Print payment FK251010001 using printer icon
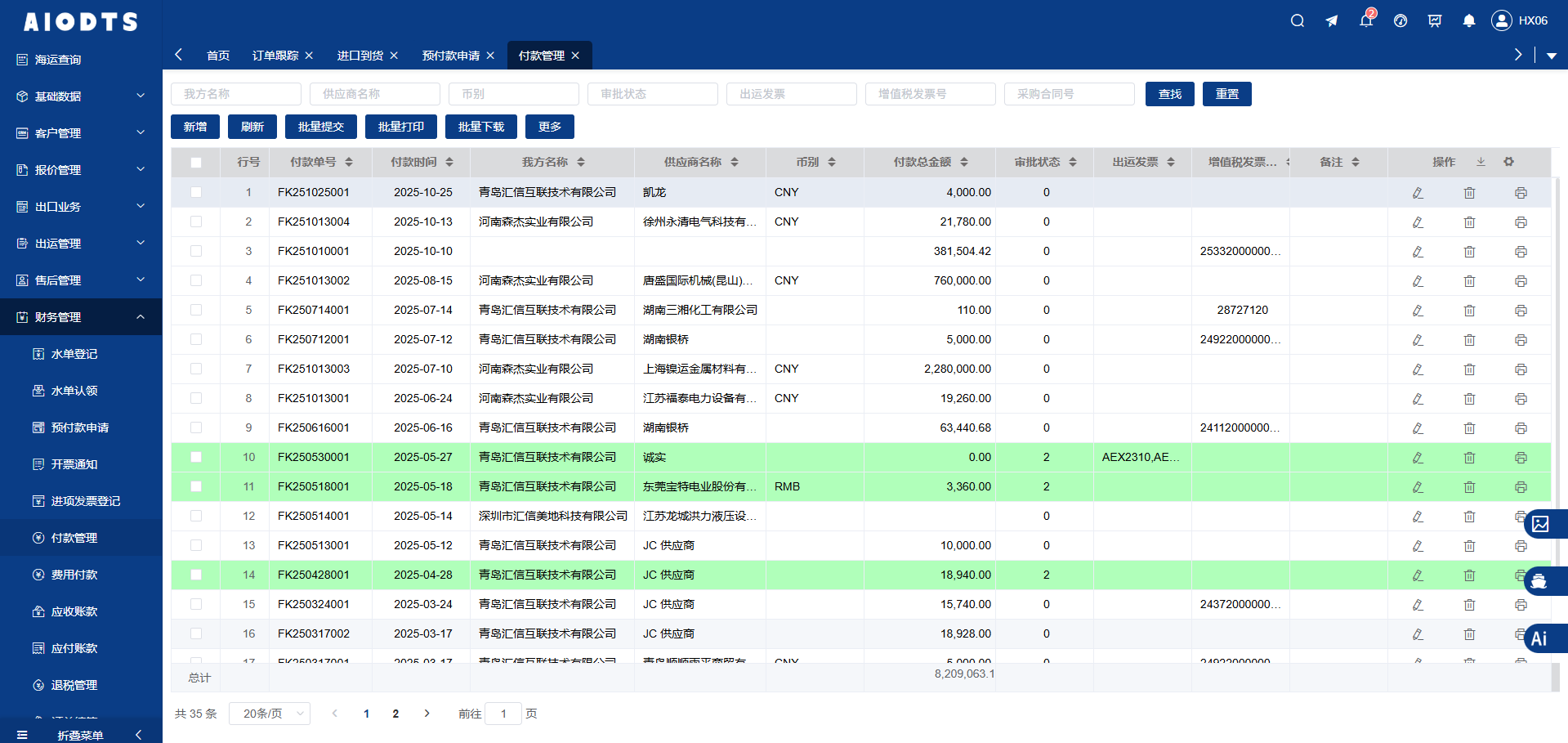Viewport: 1568px width, 743px height. [x=1520, y=252]
